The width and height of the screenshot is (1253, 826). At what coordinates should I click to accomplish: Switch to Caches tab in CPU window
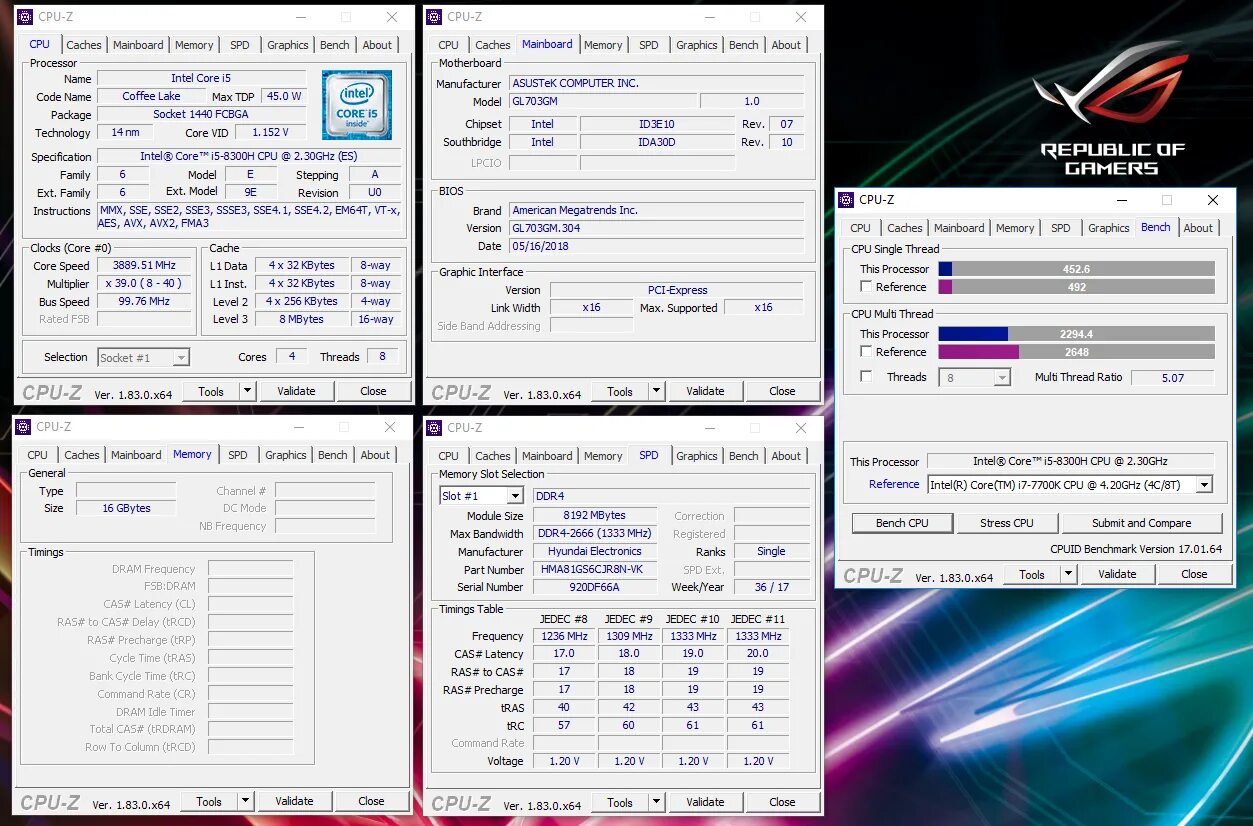click(x=84, y=45)
